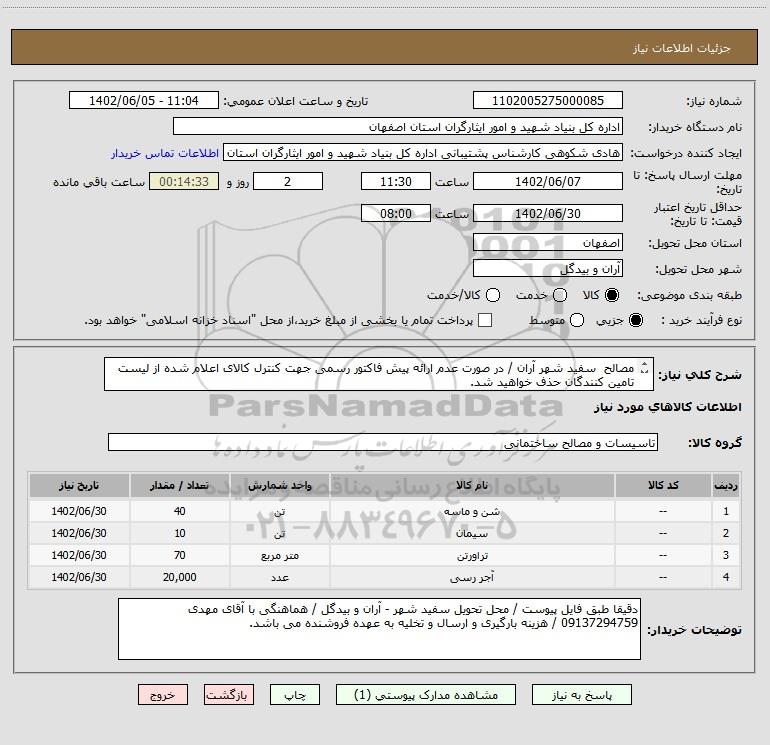Select the جزیی purchase type radio

[x=635, y=320]
